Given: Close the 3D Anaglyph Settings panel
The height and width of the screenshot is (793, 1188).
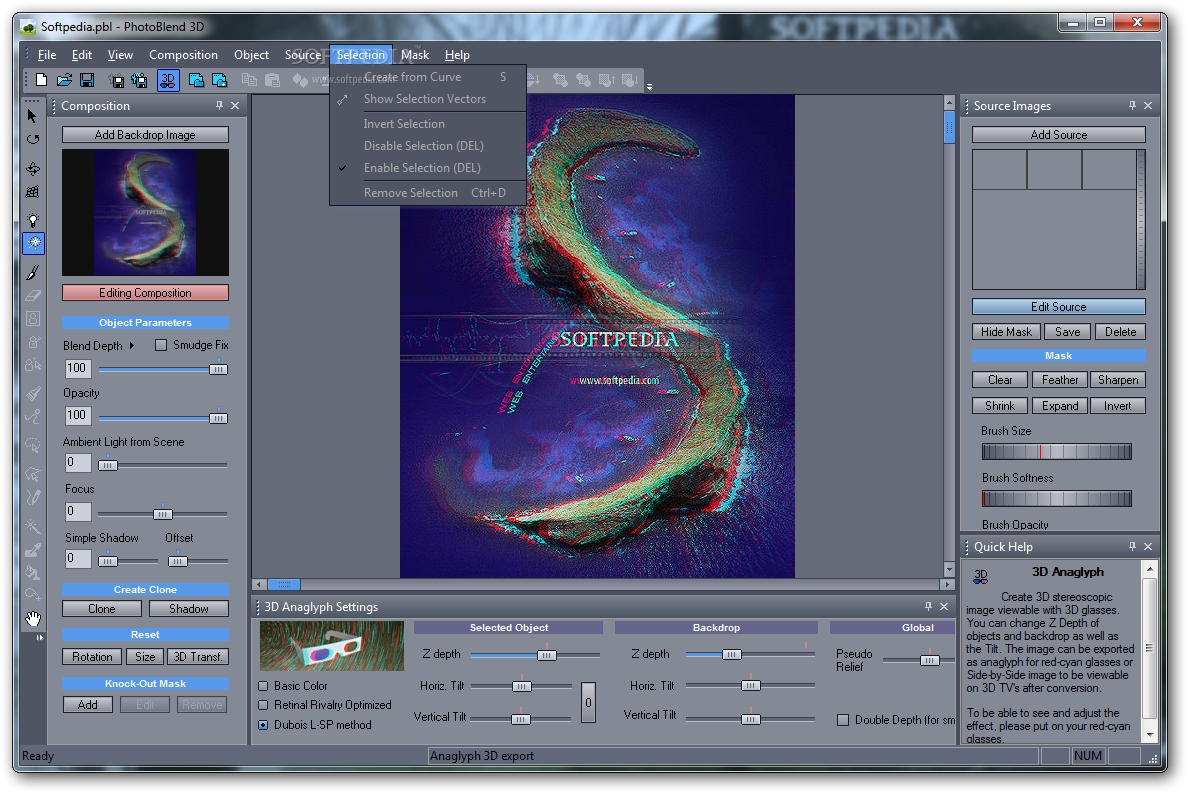Looking at the screenshot, I should (944, 606).
